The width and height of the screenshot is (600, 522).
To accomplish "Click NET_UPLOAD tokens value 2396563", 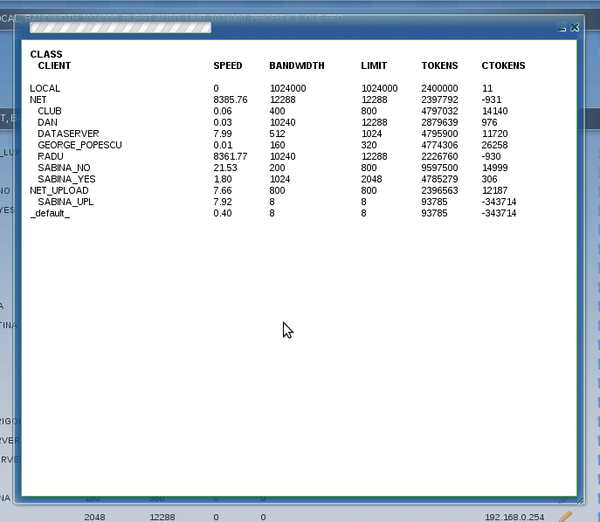I will 440,191.
